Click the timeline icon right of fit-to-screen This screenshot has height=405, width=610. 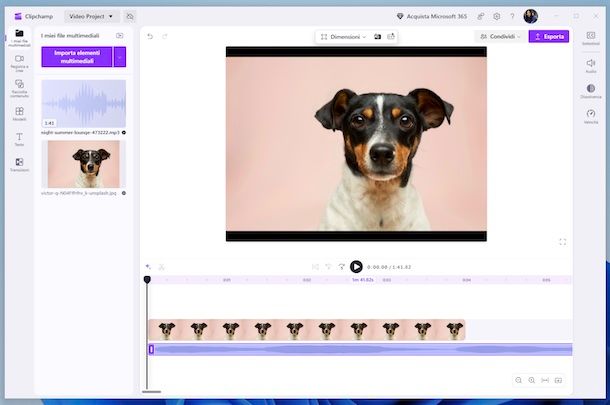tap(558, 380)
